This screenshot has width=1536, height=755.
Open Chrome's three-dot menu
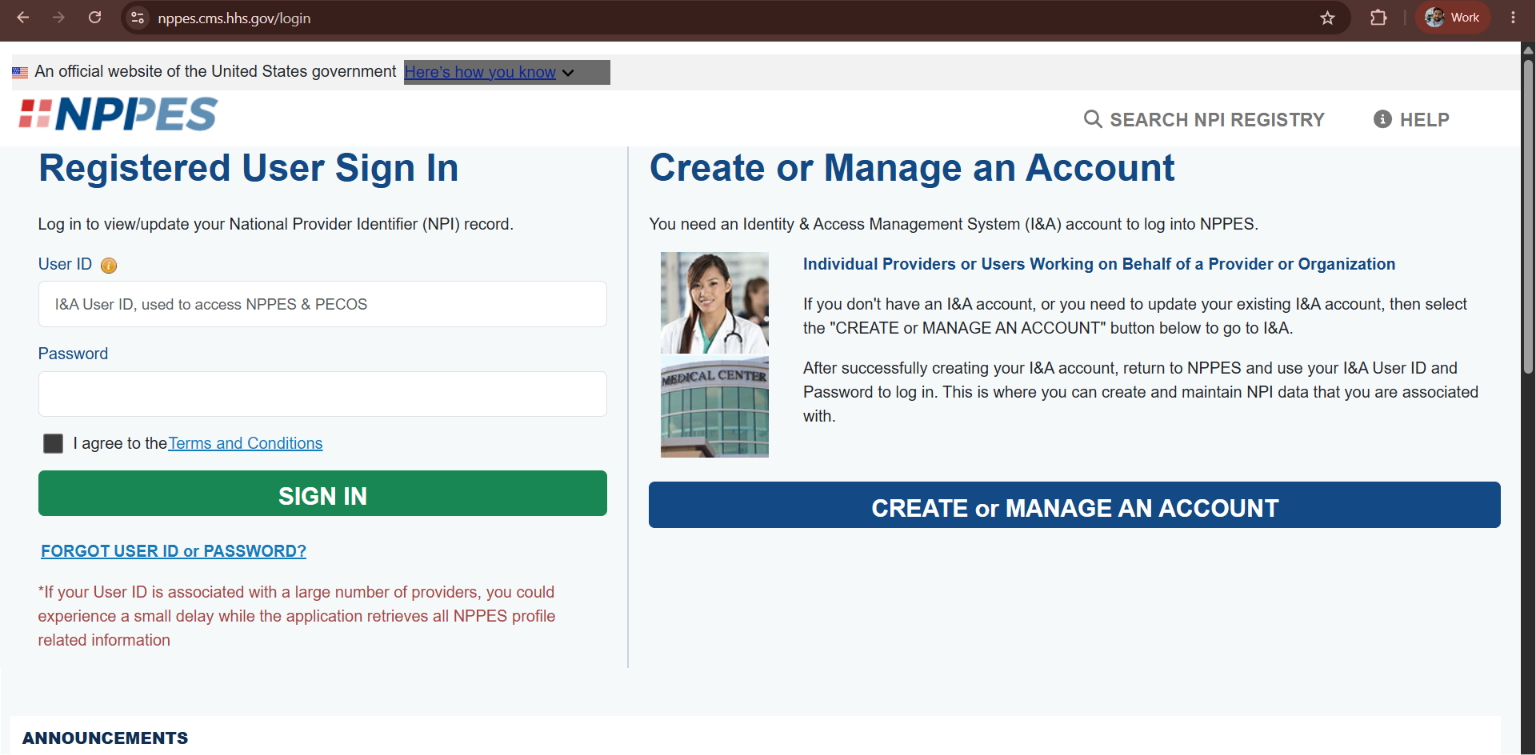coord(1513,18)
